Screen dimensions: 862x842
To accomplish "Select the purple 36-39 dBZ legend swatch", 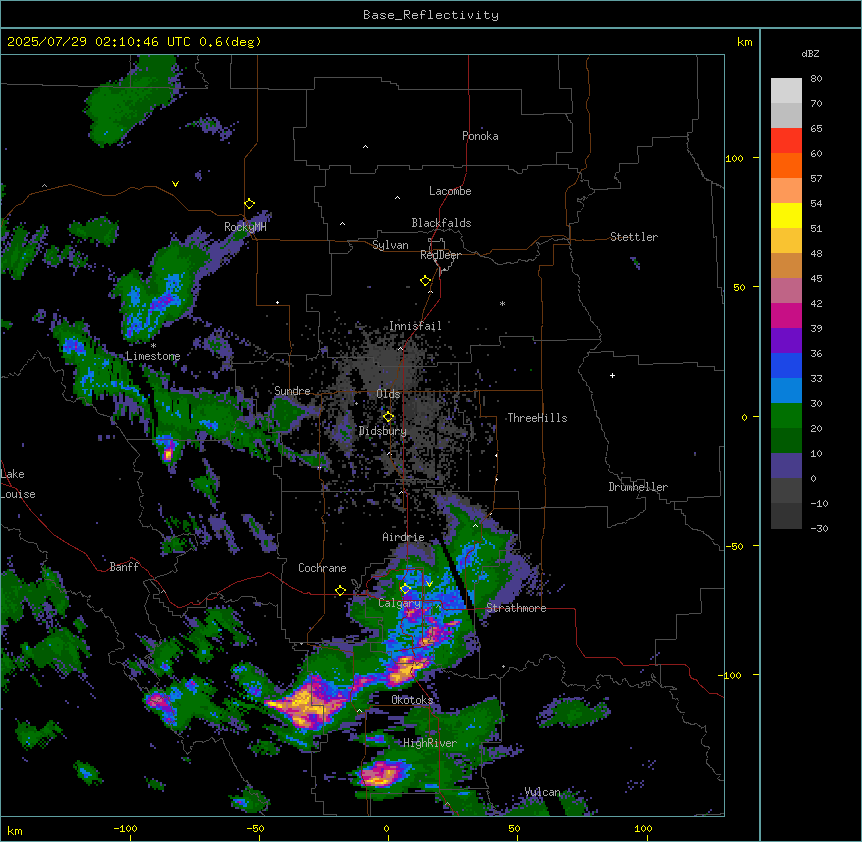I will [786, 341].
